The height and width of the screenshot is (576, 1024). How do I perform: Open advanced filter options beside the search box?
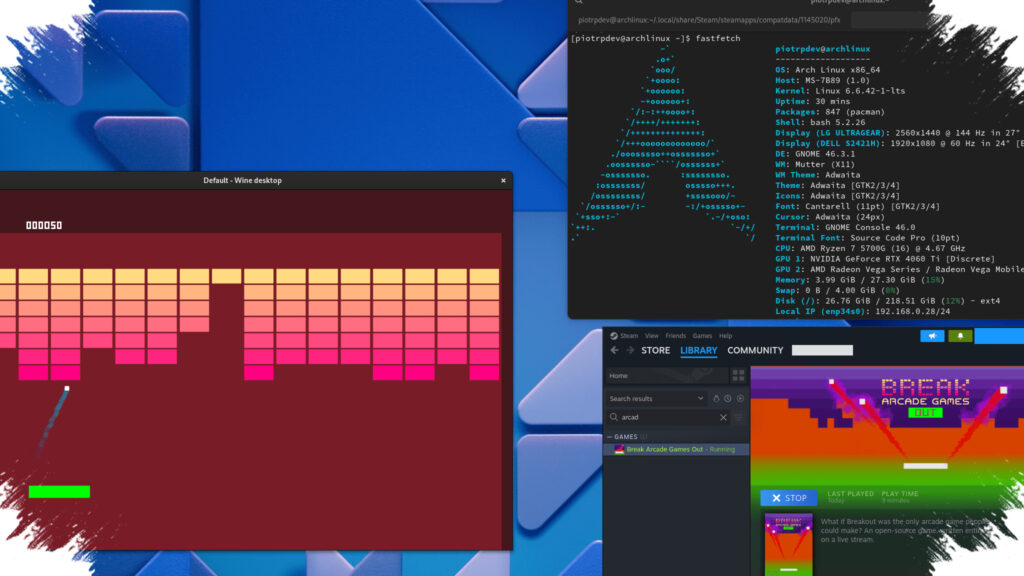click(739, 417)
